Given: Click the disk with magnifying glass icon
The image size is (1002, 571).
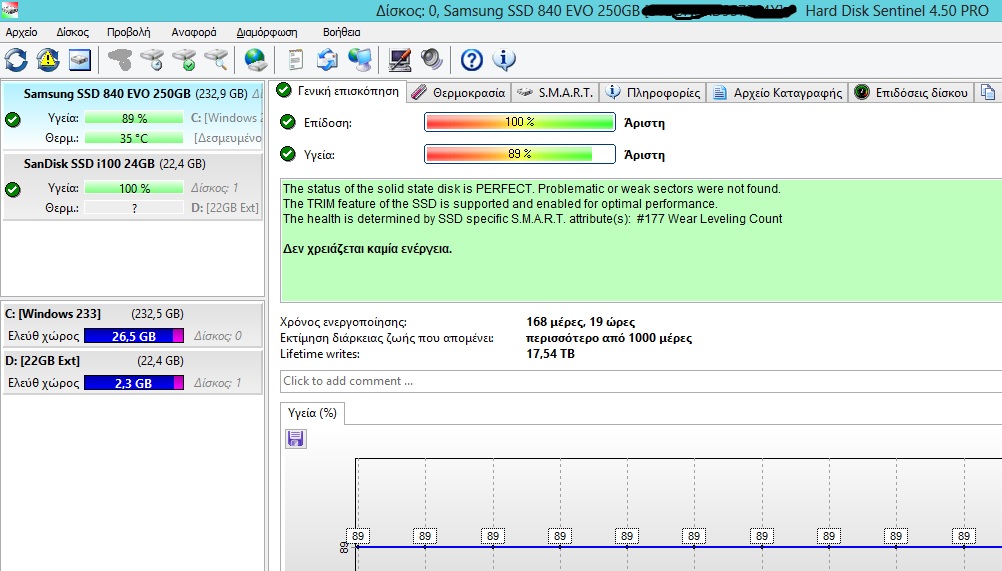Looking at the screenshot, I should coord(216,60).
